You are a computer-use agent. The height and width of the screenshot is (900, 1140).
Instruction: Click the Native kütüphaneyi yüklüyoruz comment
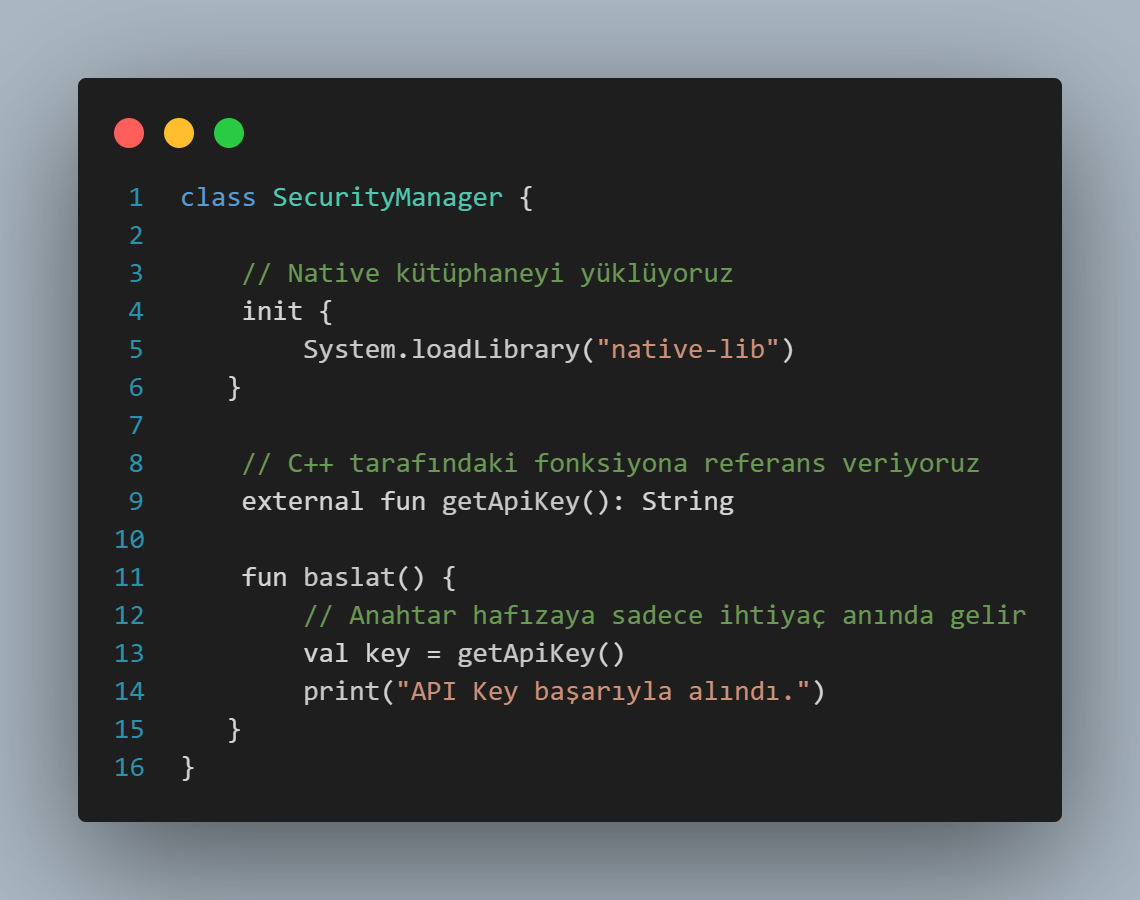tap(487, 274)
